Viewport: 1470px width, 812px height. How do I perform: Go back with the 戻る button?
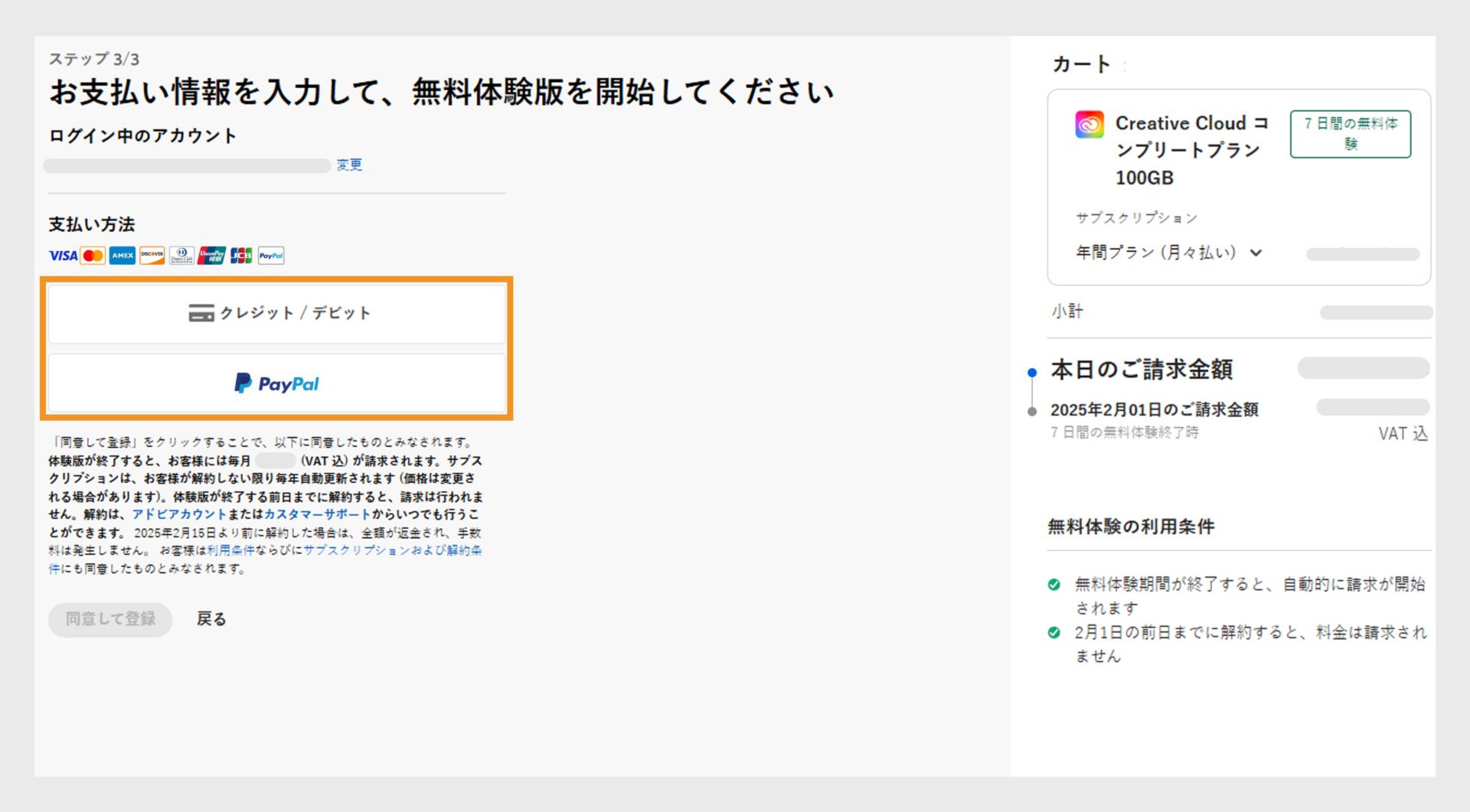(x=211, y=619)
